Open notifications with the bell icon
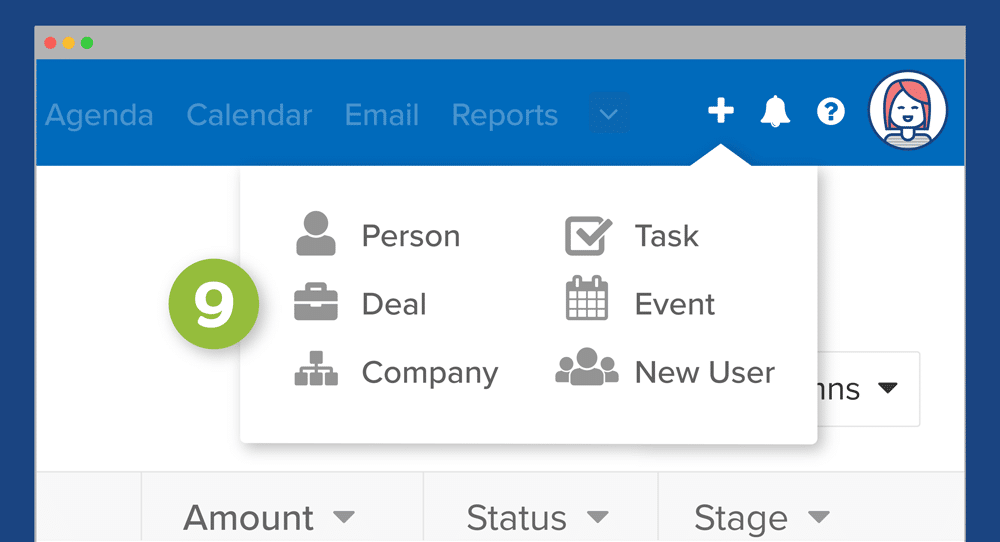The height and width of the screenshot is (542, 1000). (775, 112)
